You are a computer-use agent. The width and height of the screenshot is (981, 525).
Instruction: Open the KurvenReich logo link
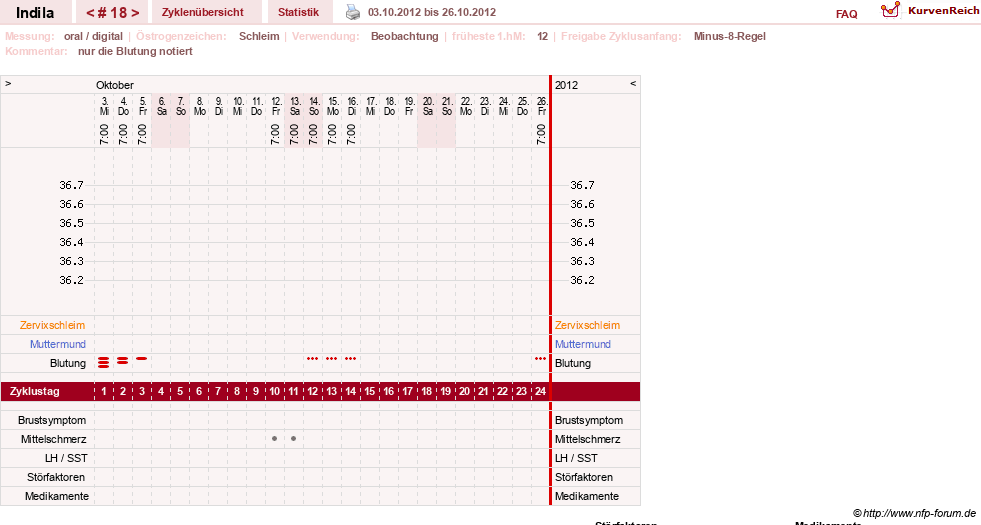(x=930, y=11)
